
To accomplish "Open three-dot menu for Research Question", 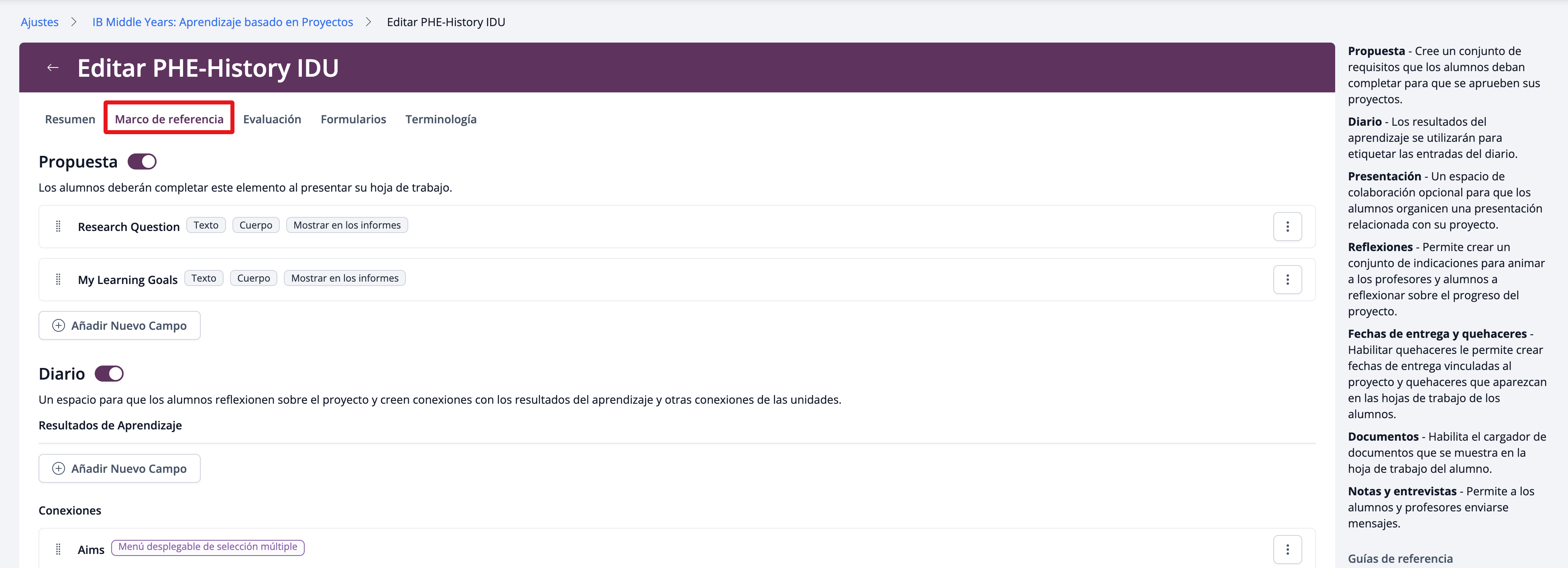I will pos(1287,227).
